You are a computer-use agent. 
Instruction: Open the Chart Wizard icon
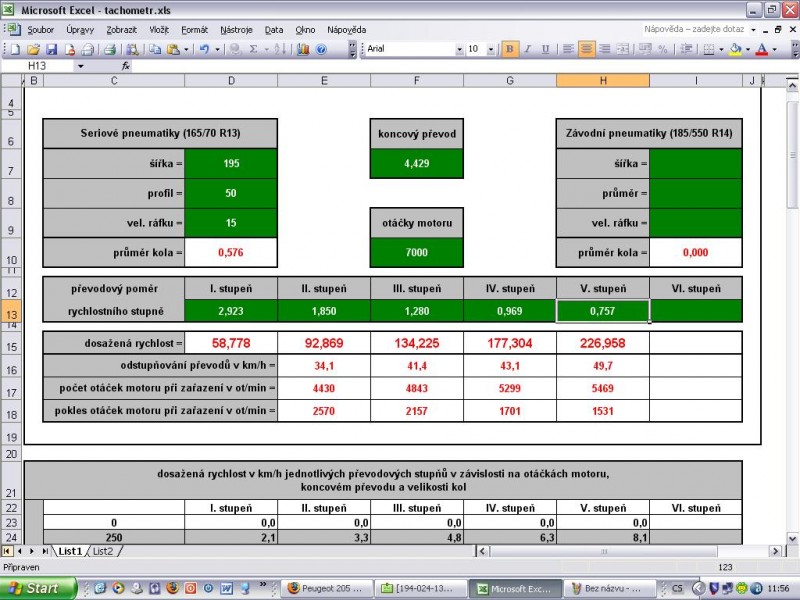point(303,49)
